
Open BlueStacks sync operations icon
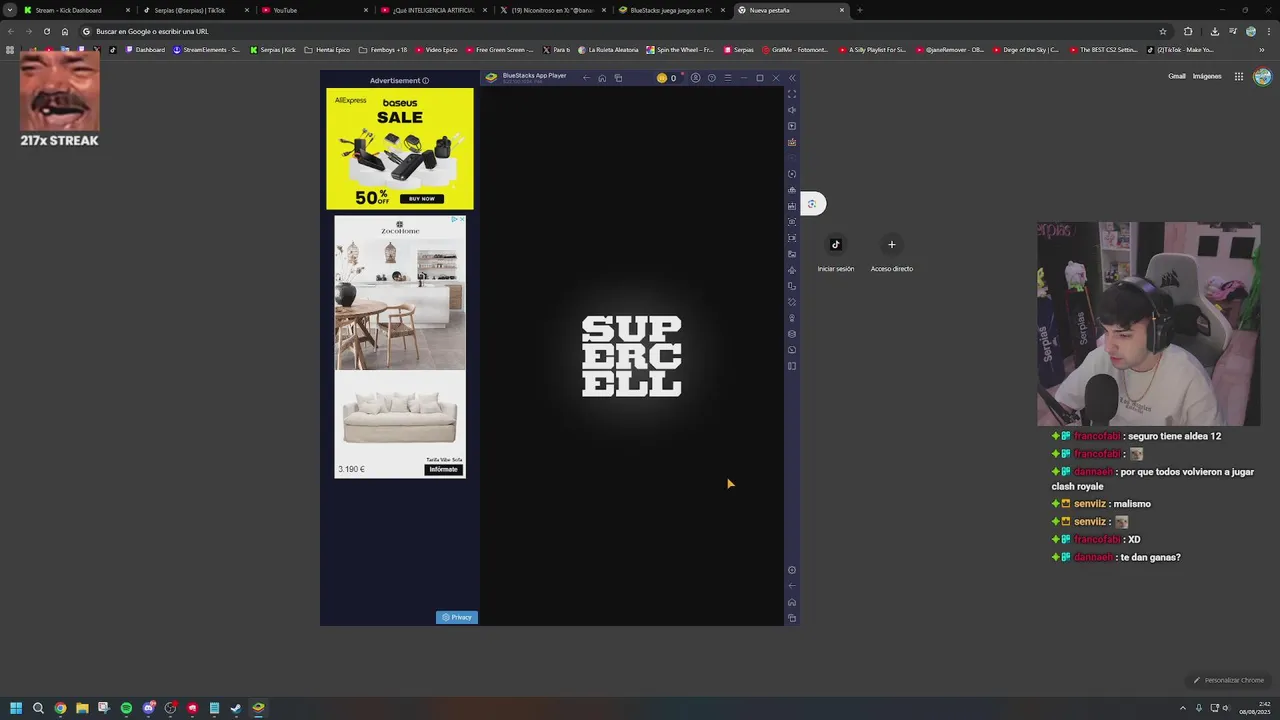pyautogui.click(x=792, y=174)
